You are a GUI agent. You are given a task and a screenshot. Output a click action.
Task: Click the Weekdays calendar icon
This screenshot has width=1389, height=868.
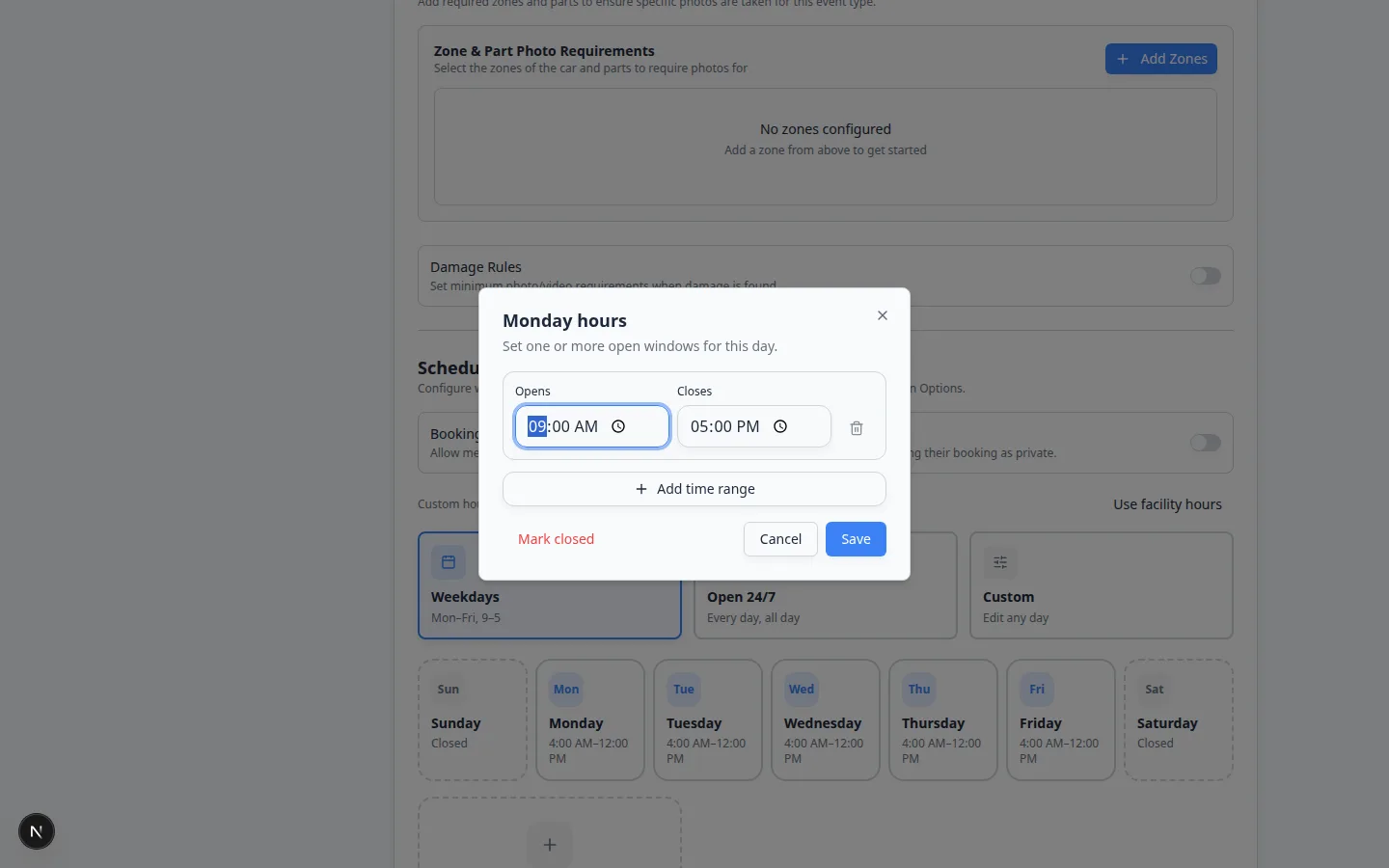coord(449,562)
